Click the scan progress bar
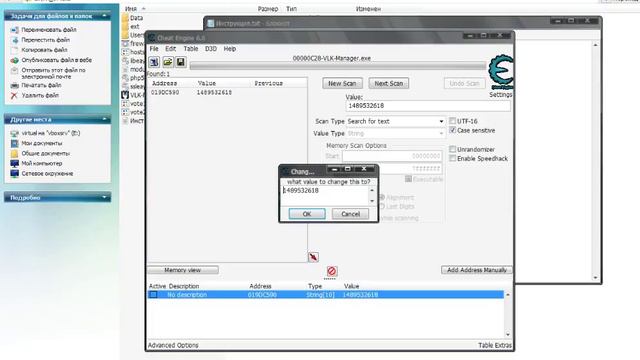This screenshot has width=640, height=360. pos(338,66)
